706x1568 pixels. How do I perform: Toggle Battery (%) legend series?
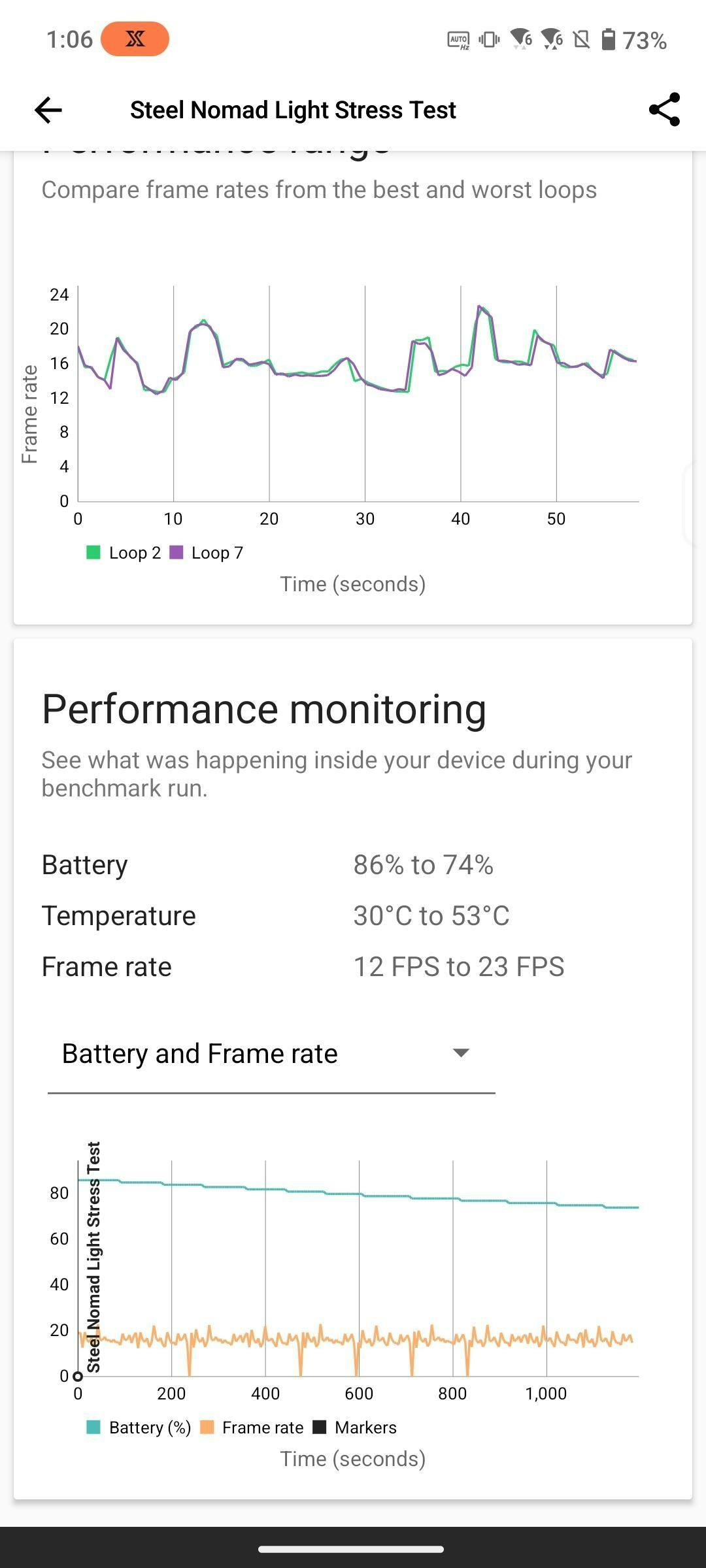coord(139,1428)
